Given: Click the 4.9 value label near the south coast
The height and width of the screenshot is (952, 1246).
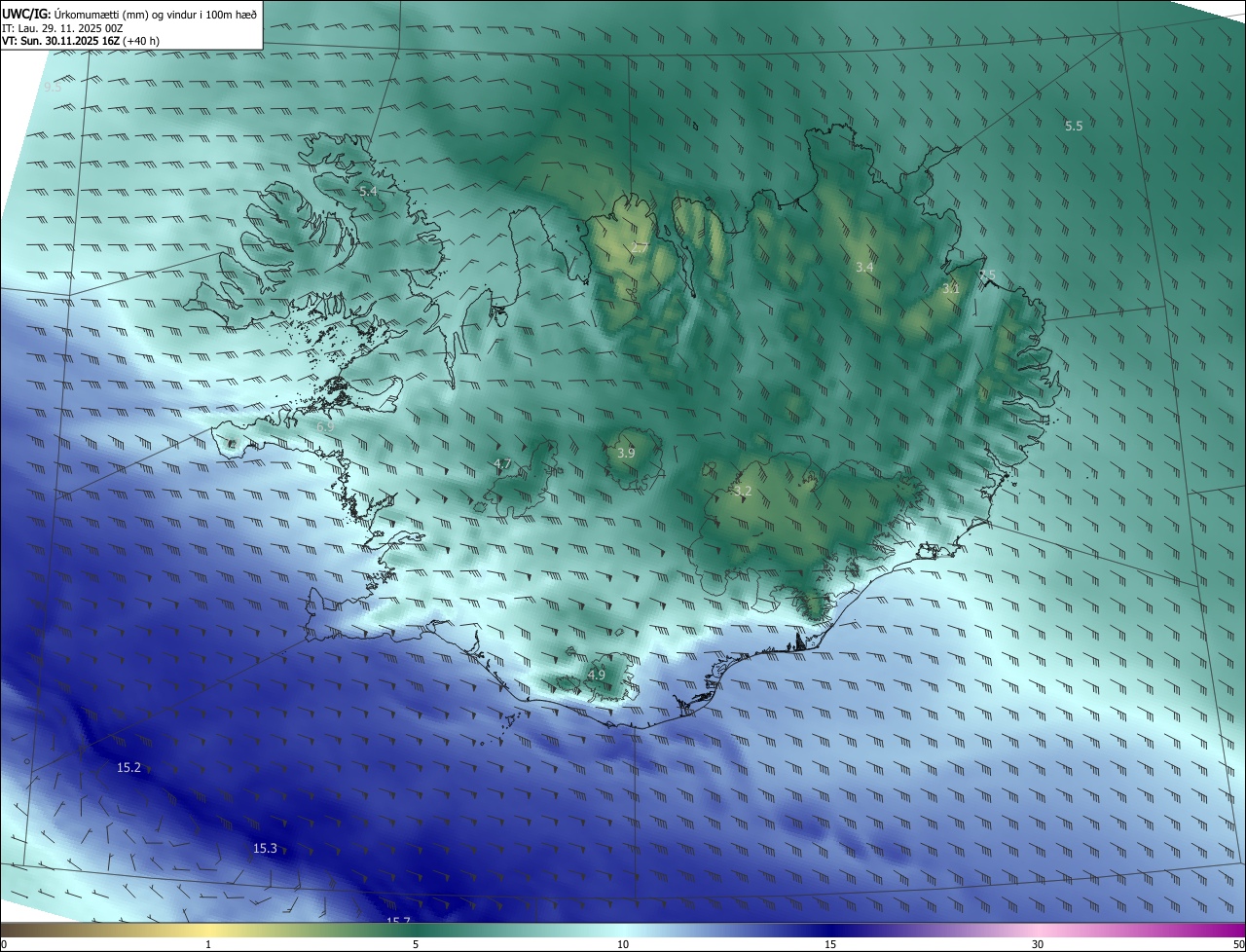Looking at the screenshot, I should [597, 675].
